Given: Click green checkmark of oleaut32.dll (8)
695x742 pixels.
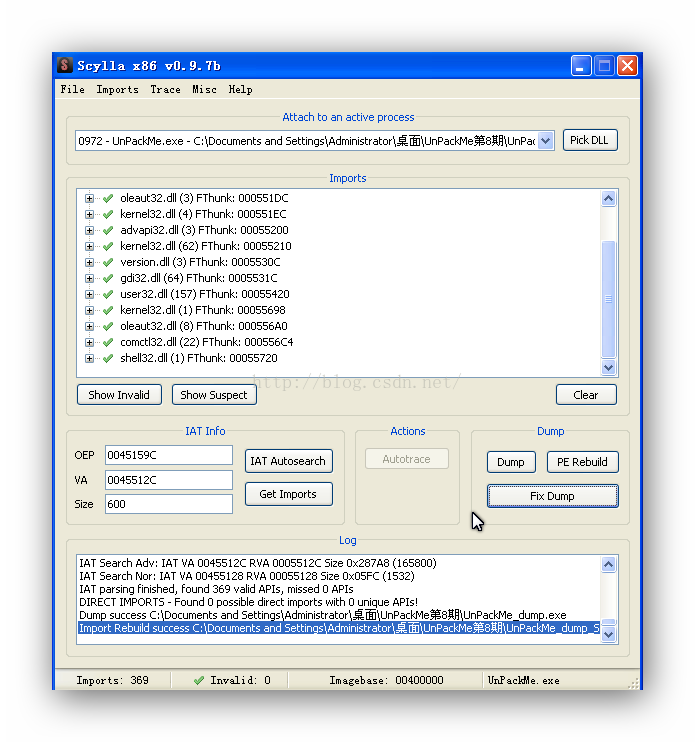Looking at the screenshot, I should (x=108, y=326).
